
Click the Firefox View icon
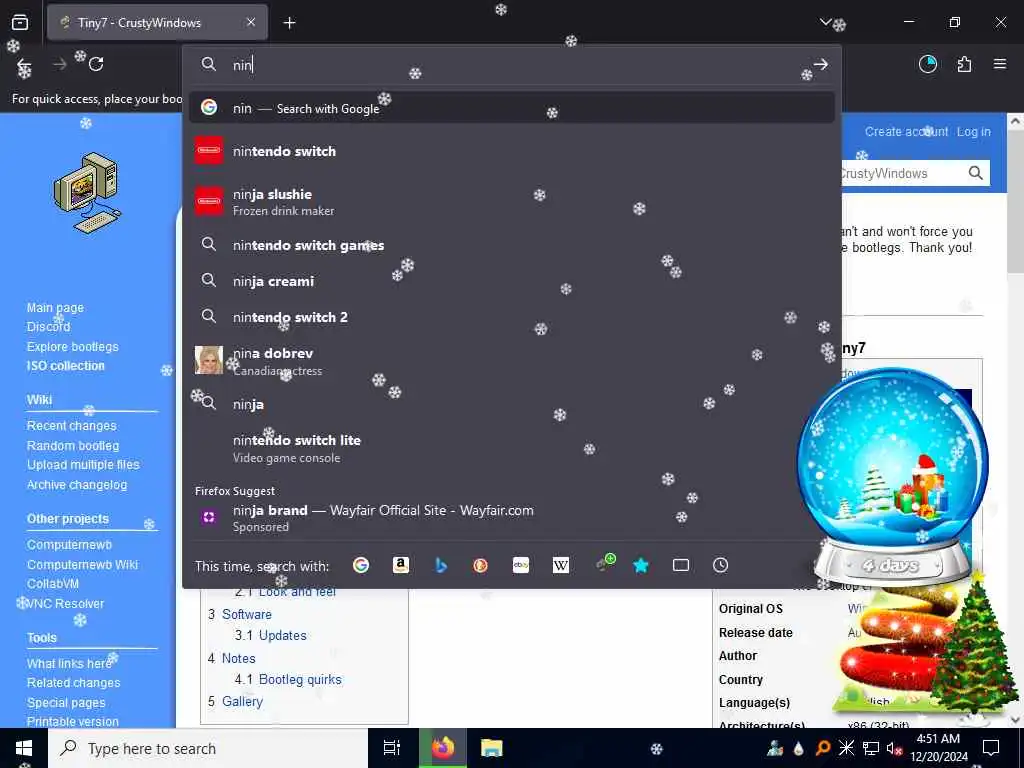coord(20,22)
